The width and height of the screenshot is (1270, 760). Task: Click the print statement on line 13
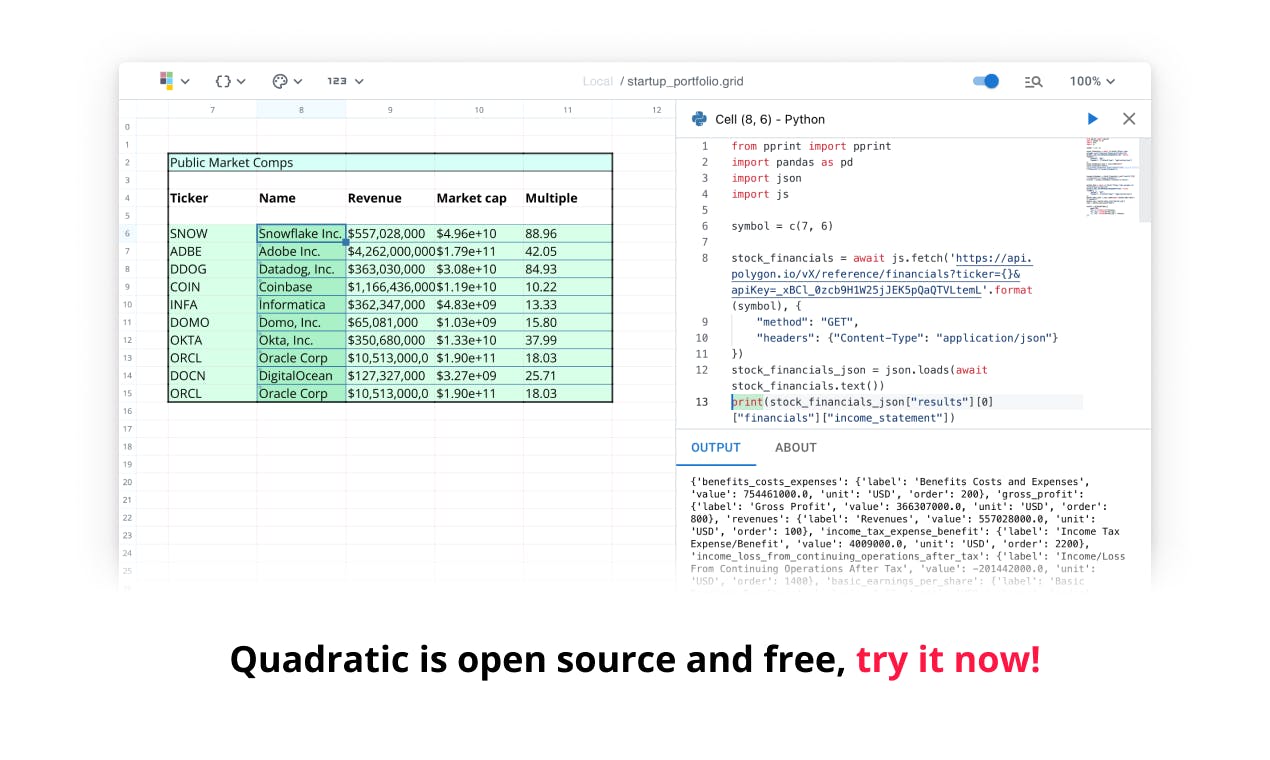click(x=862, y=410)
